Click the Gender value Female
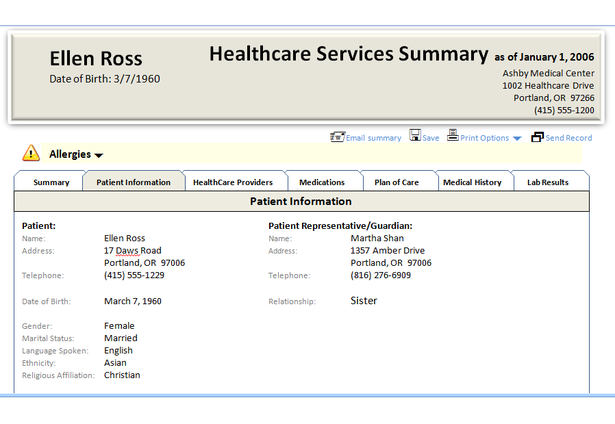615x424 pixels. 119,326
